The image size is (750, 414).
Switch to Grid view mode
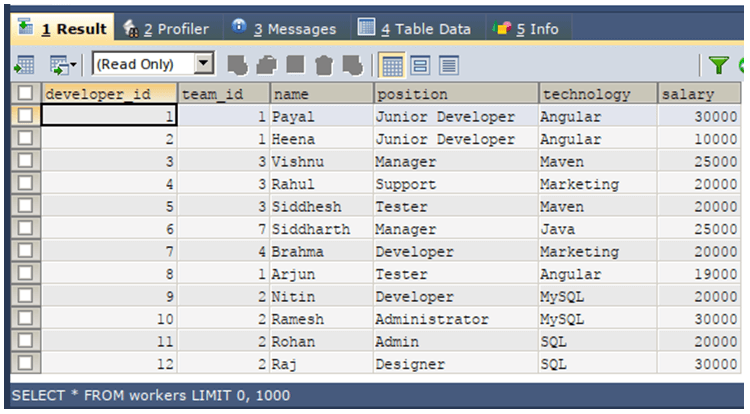click(392, 65)
